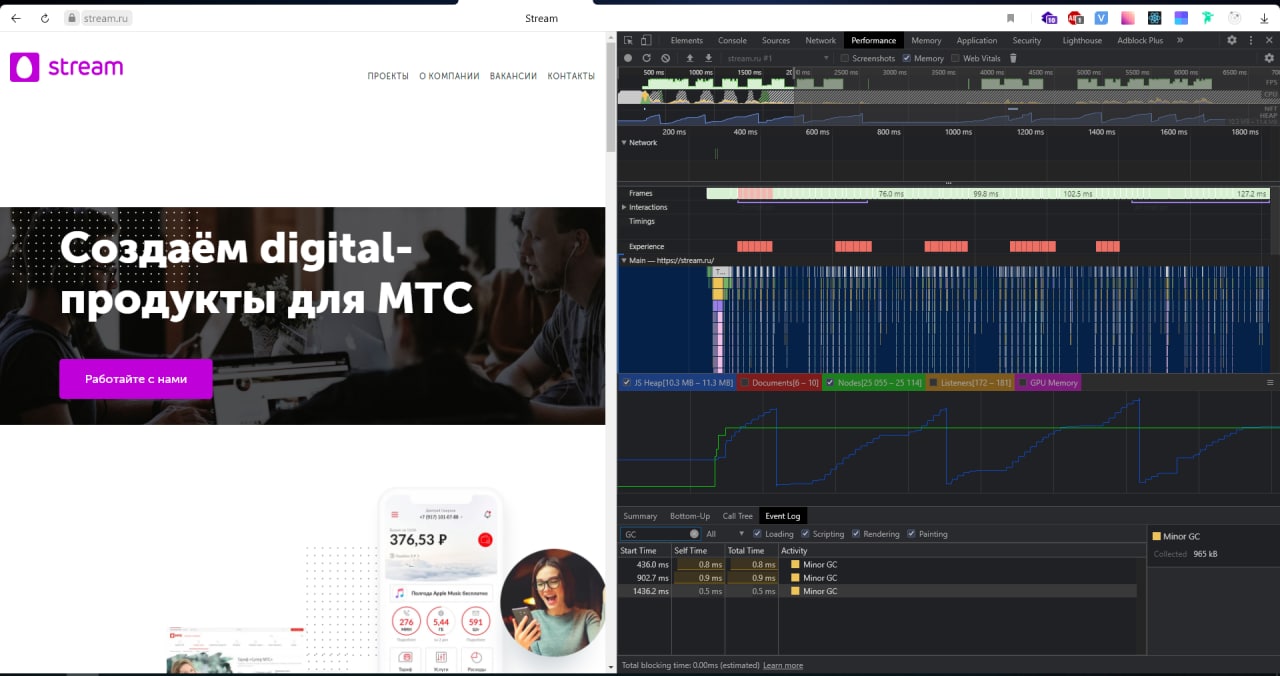This screenshot has height=676, width=1280.
Task: Switch to the Console tab
Action: (x=732, y=40)
